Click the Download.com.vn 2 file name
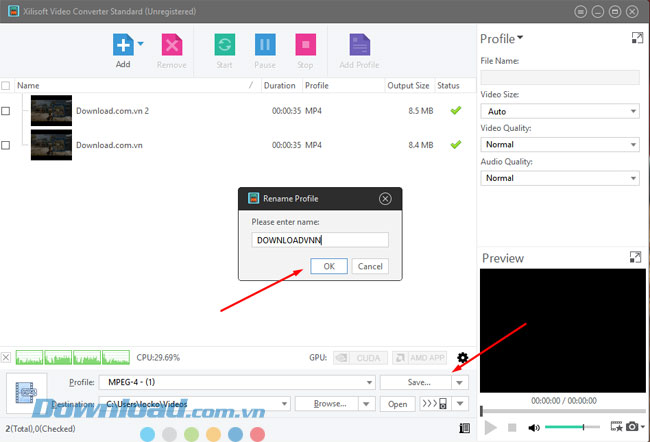Image resolution: width=650 pixels, height=442 pixels. tap(112, 111)
